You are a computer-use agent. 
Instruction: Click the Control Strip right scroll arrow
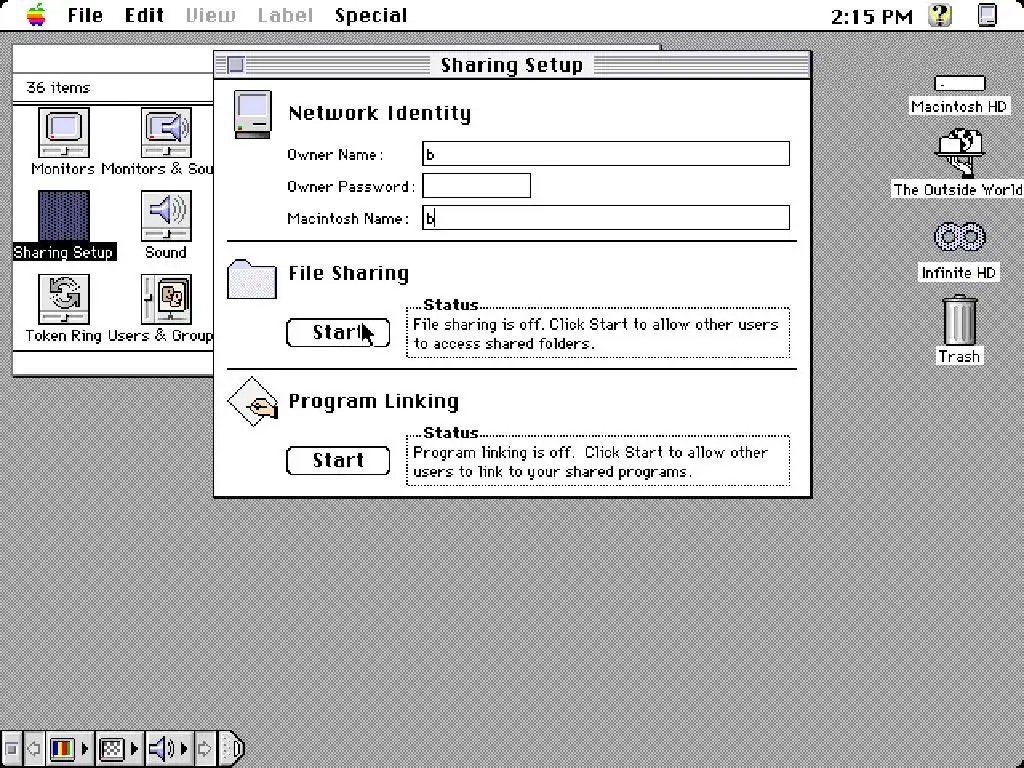(204, 748)
